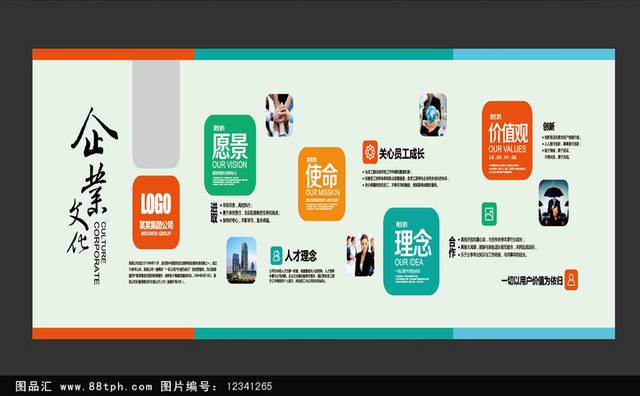Click the vertical CORPORATE CULTURE text

pyautogui.click(x=100, y=253)
